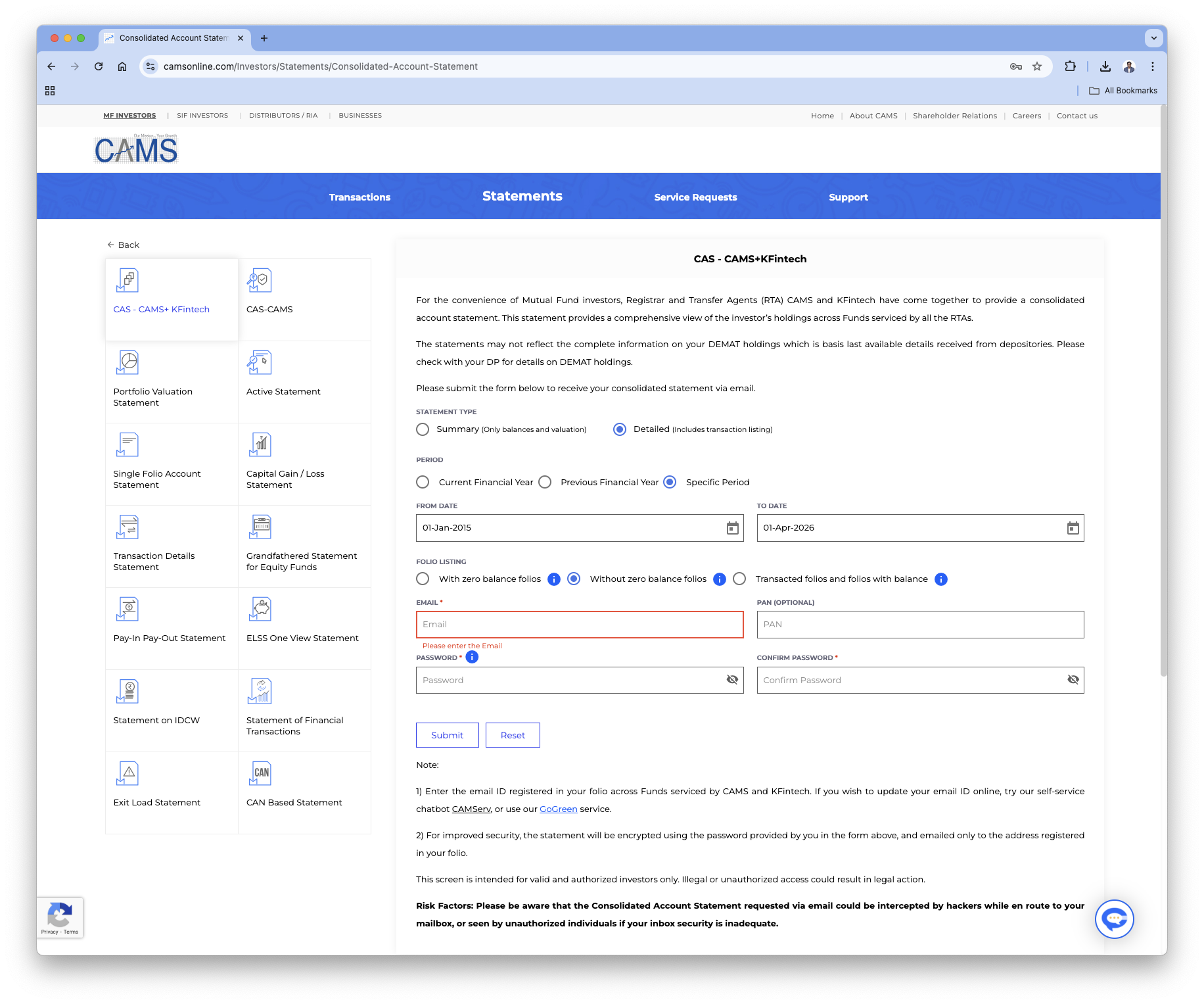The image size is (1204, 1004).
Task: Open the From Date calendar picker
Action: pyautogui.click(x=732, y=528)
